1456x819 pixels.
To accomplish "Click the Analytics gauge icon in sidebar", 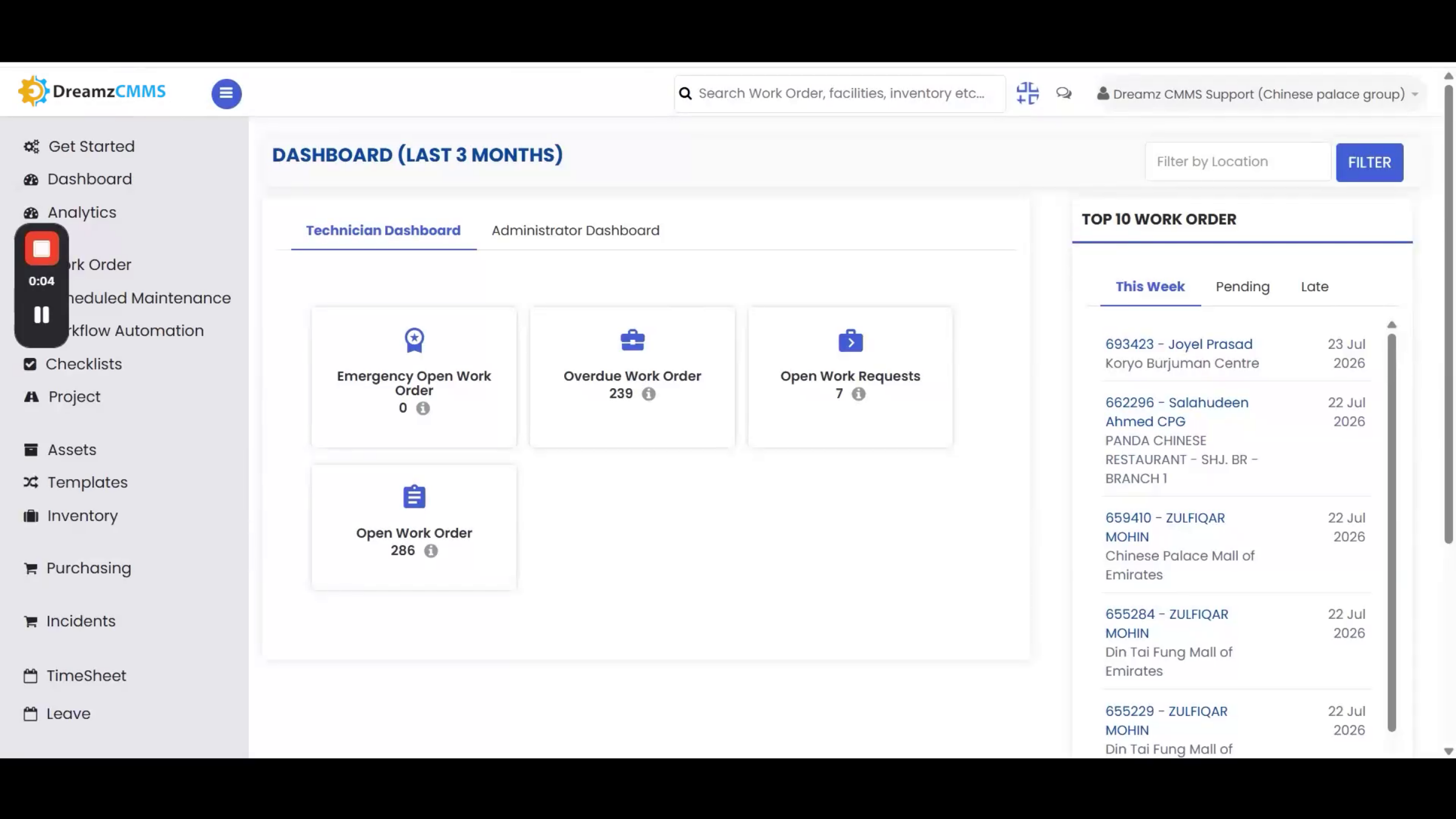I will (31, 213).
